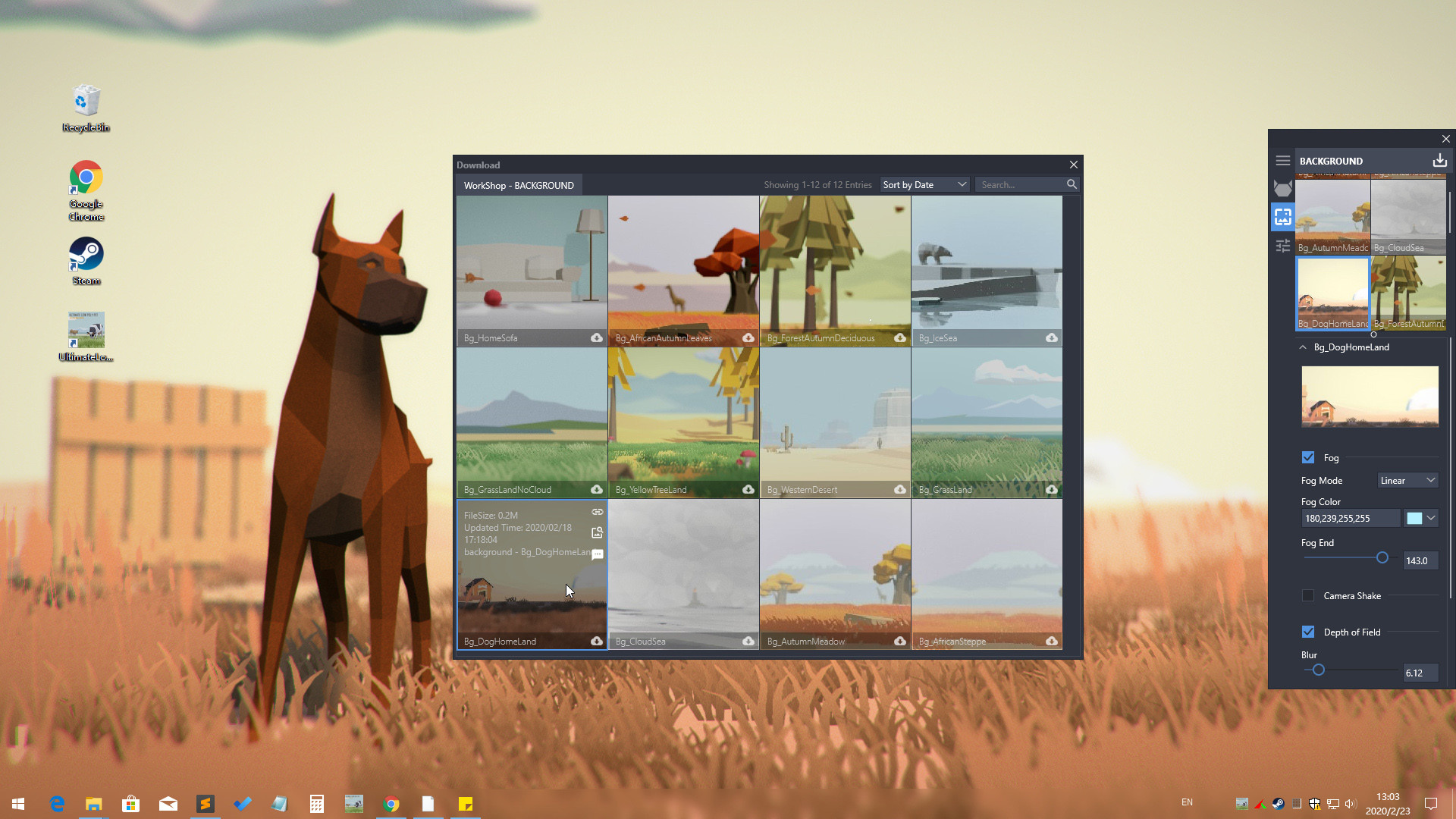Select the pet icon in the sidebar

pos(1283,188)
